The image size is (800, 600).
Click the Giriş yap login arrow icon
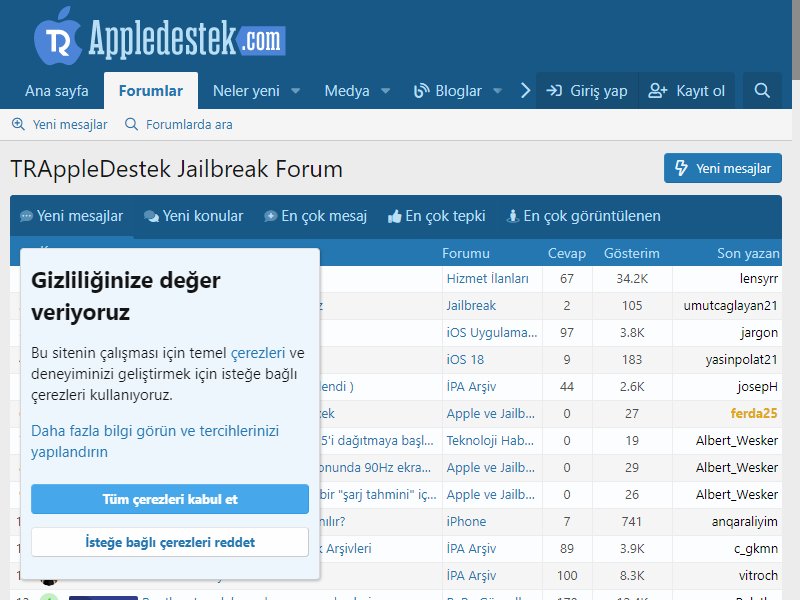point(554,91)
